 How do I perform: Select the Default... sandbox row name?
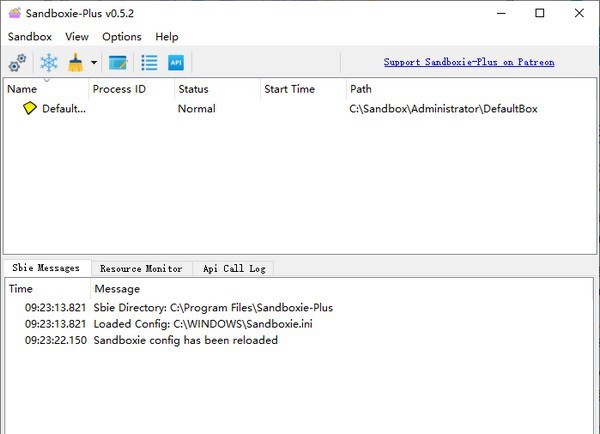point(64,109)
